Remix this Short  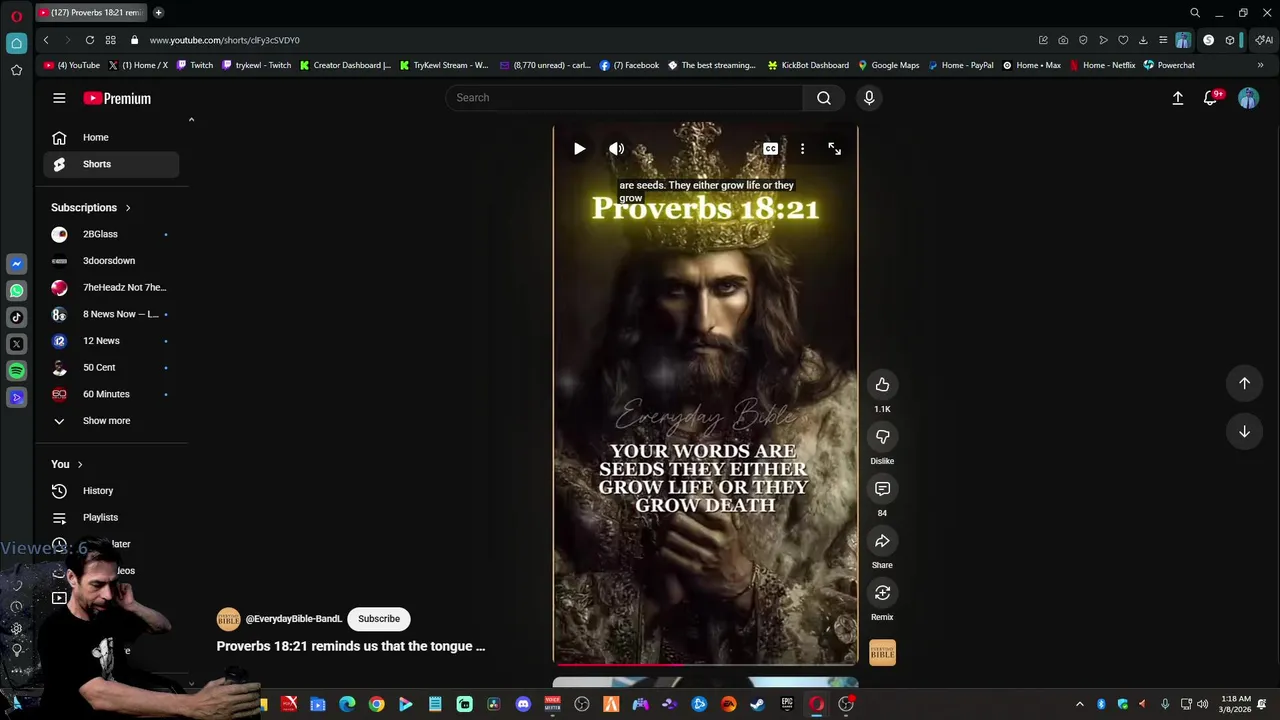pos(882,593)
